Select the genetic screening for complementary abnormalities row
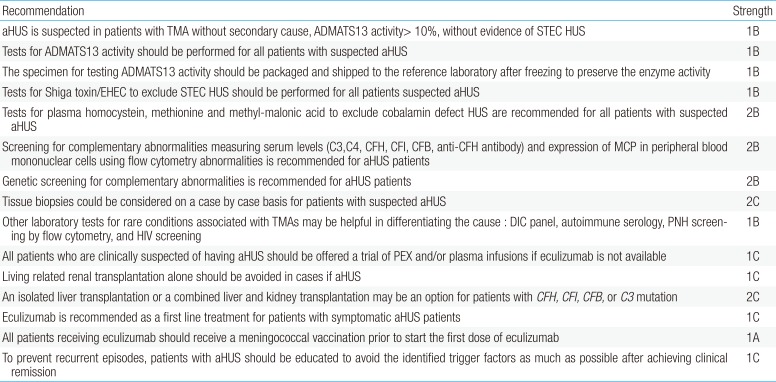 click(388, 181)
